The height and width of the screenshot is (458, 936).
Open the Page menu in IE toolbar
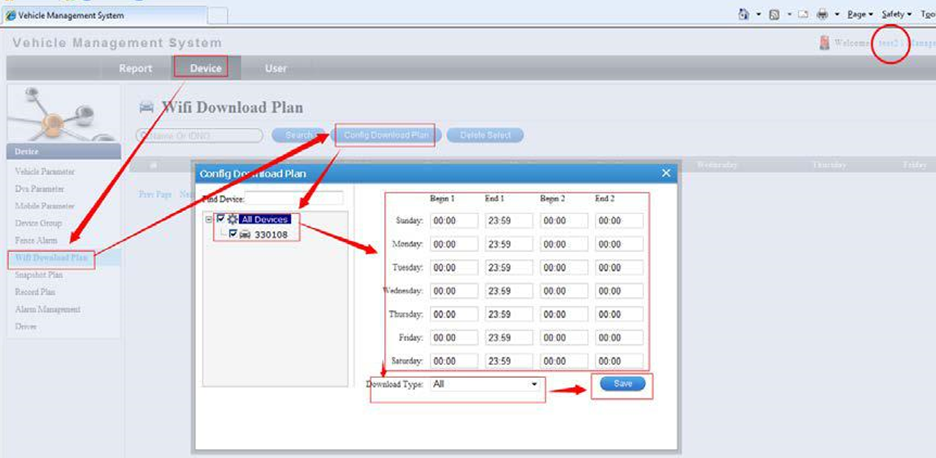click(x=860, y=14)
